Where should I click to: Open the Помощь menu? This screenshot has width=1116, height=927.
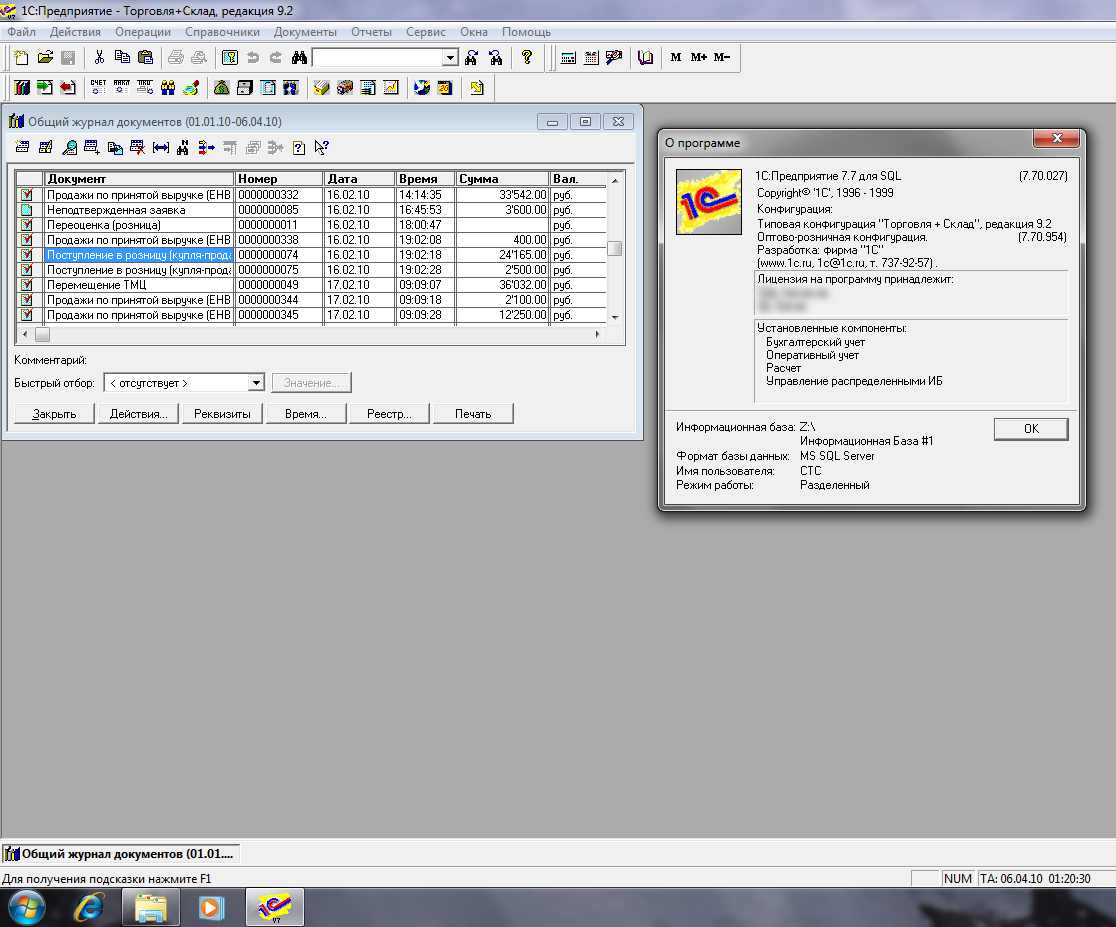point(527,32)
